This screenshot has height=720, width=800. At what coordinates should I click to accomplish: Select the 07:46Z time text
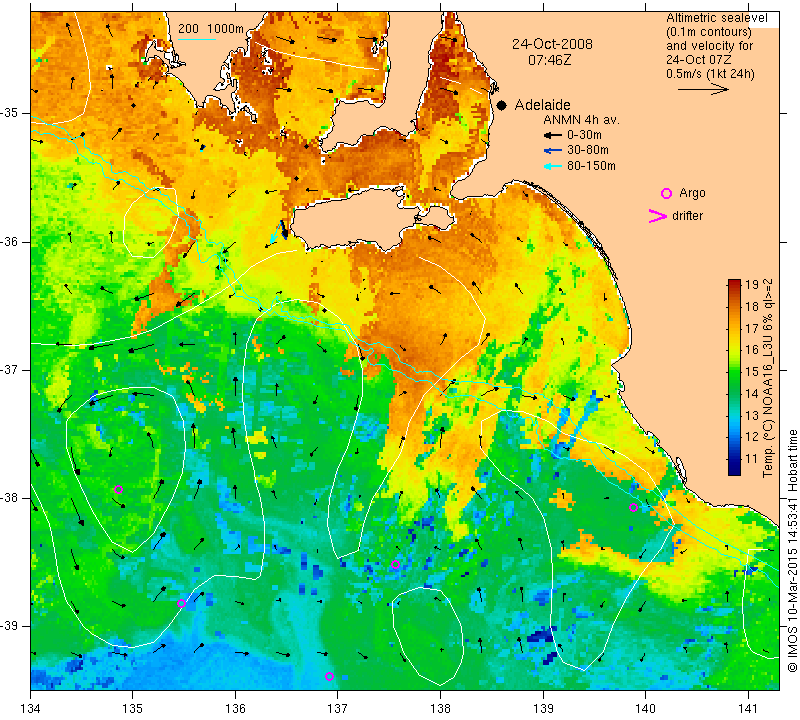click(x=549, y=61)
